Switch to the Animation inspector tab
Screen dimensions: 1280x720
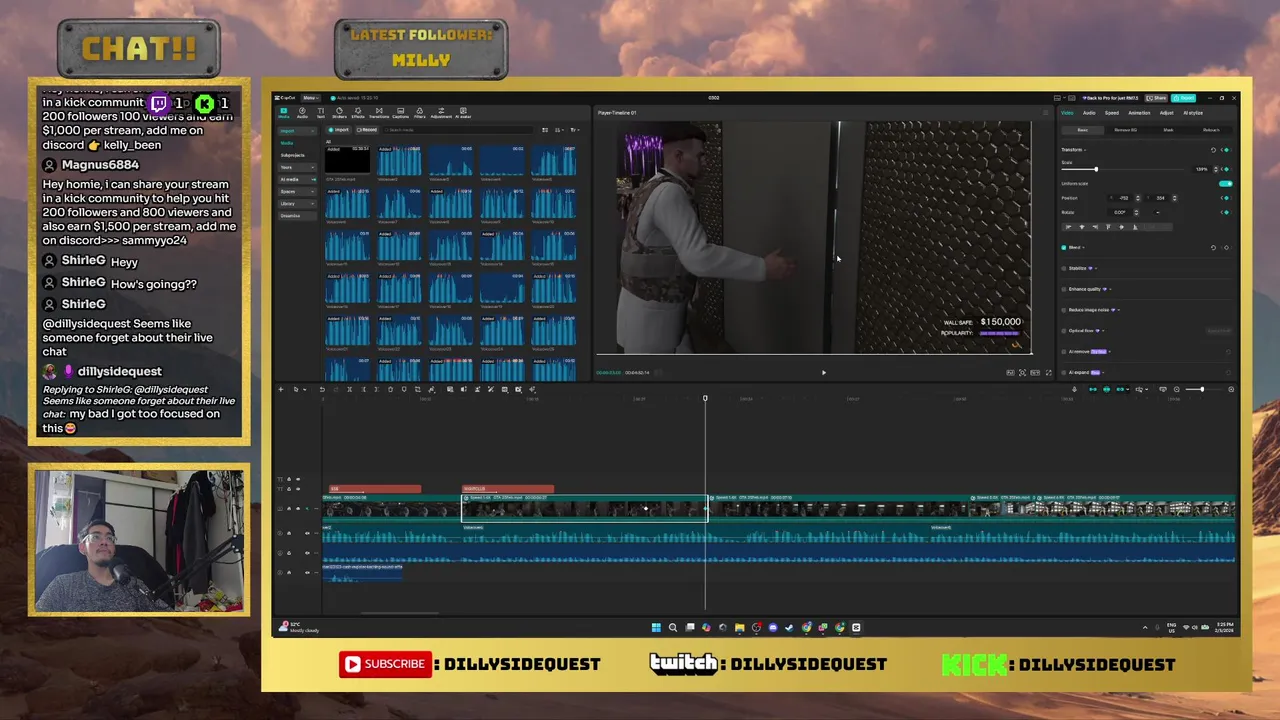1139,113
